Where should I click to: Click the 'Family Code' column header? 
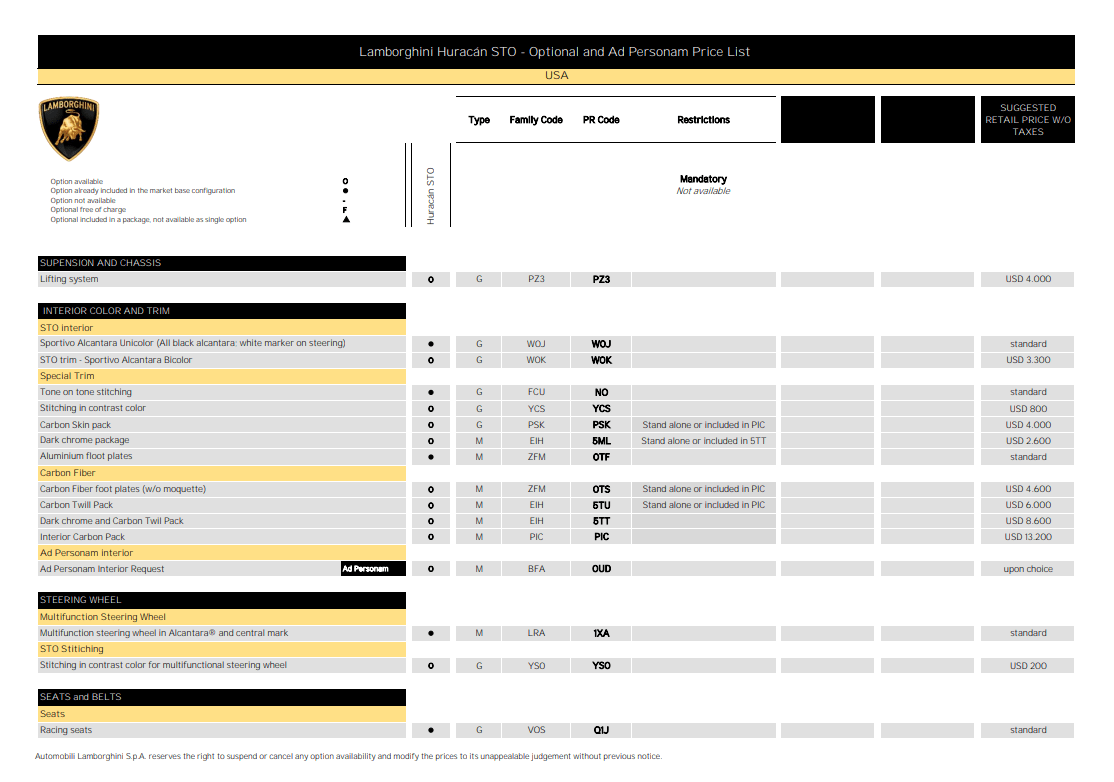click(x=536, y=120)
